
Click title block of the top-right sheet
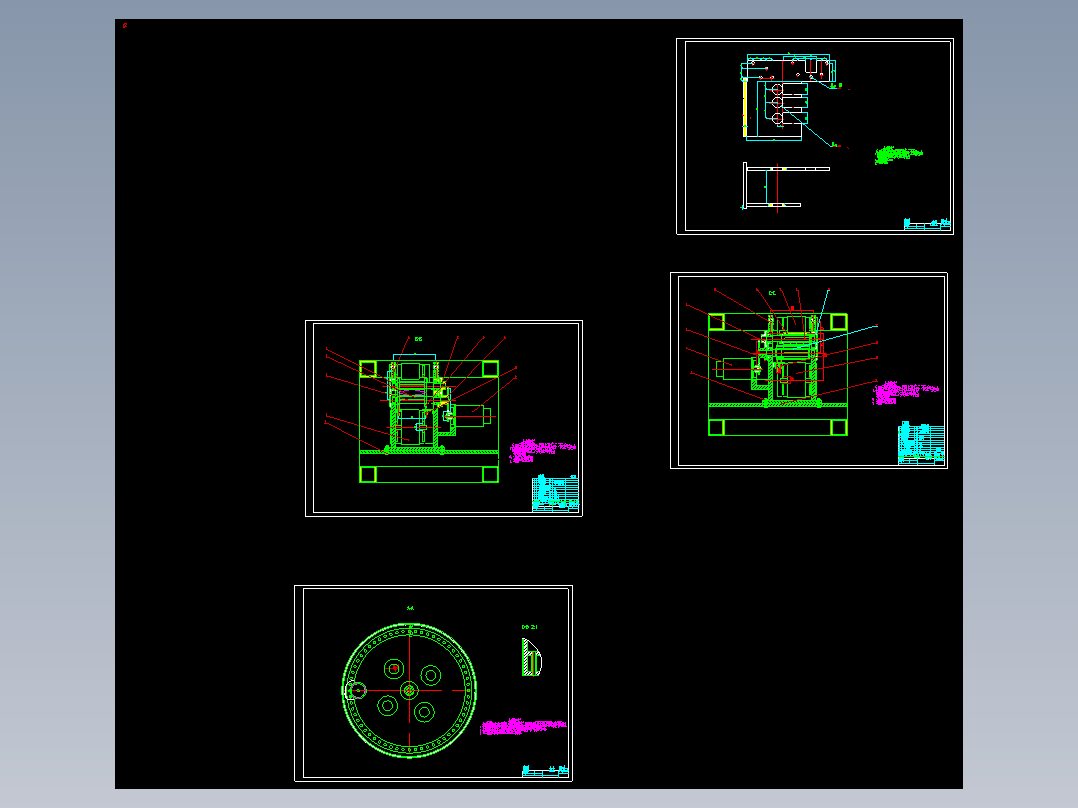tap(927, 224)
